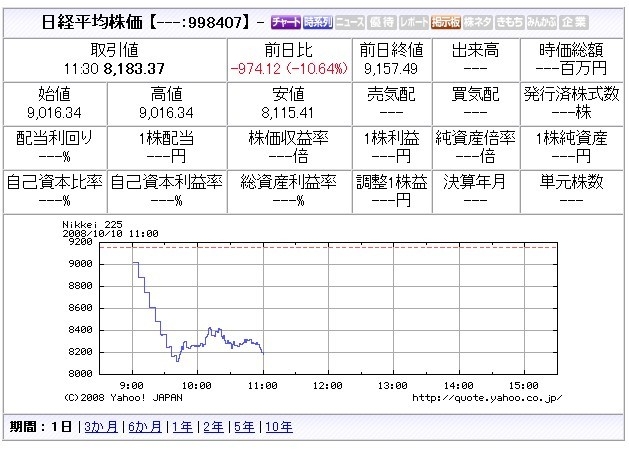
Task: Open the 企業 (company) button
Action: [x=574, y=22]
